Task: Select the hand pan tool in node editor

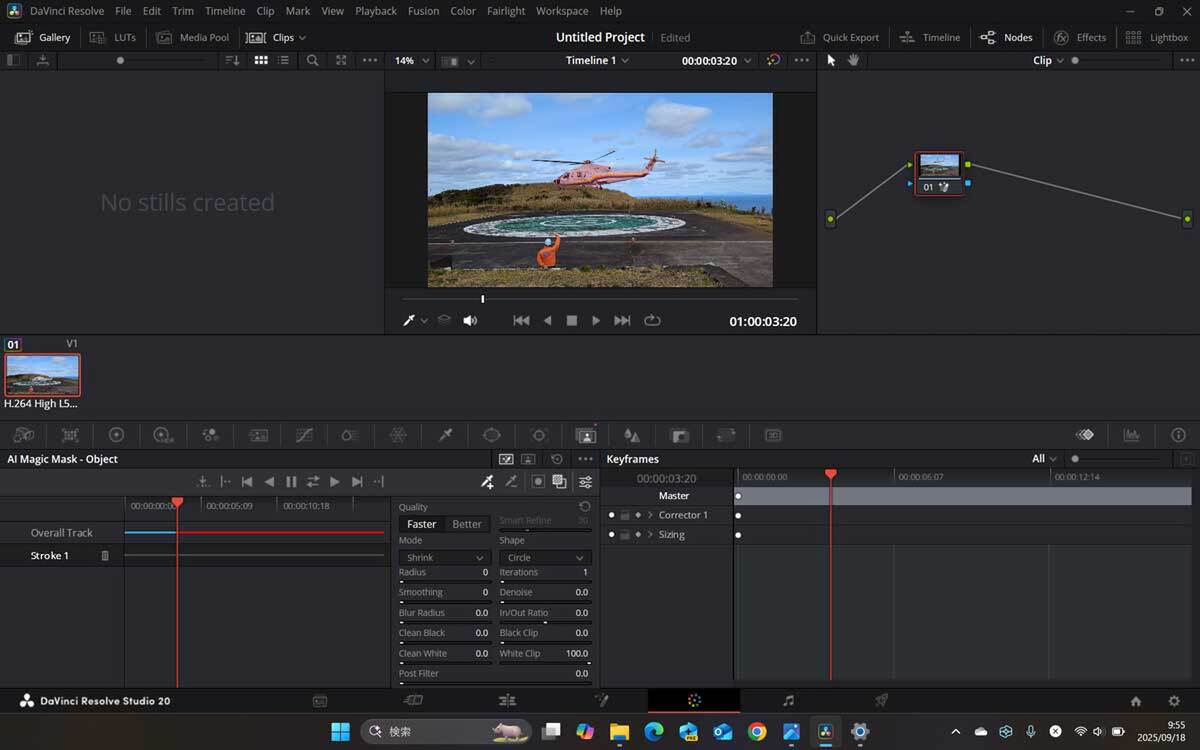Action: point(853,60)
